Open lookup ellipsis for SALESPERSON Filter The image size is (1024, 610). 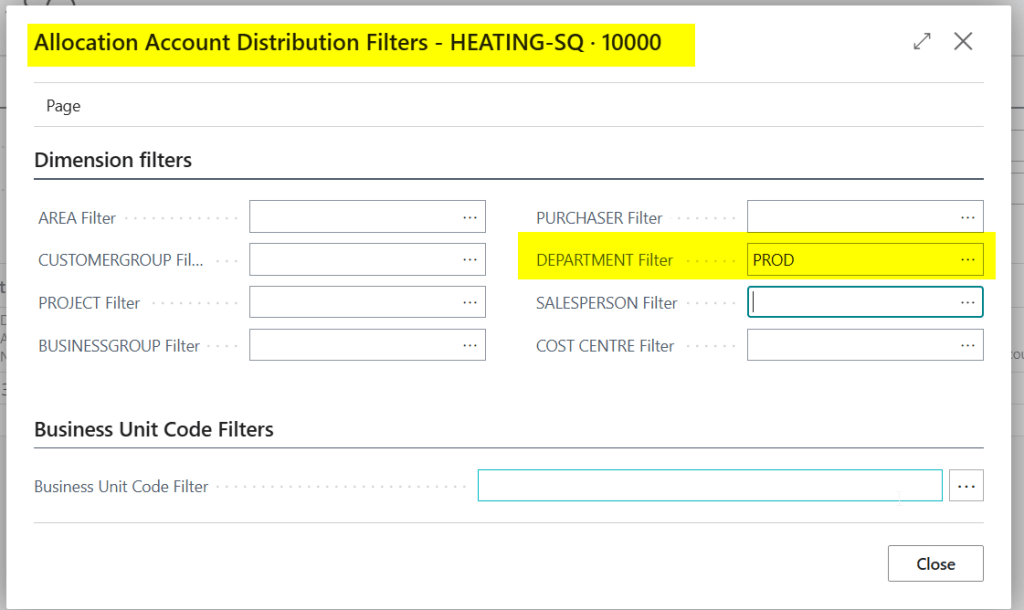(967, 302)
